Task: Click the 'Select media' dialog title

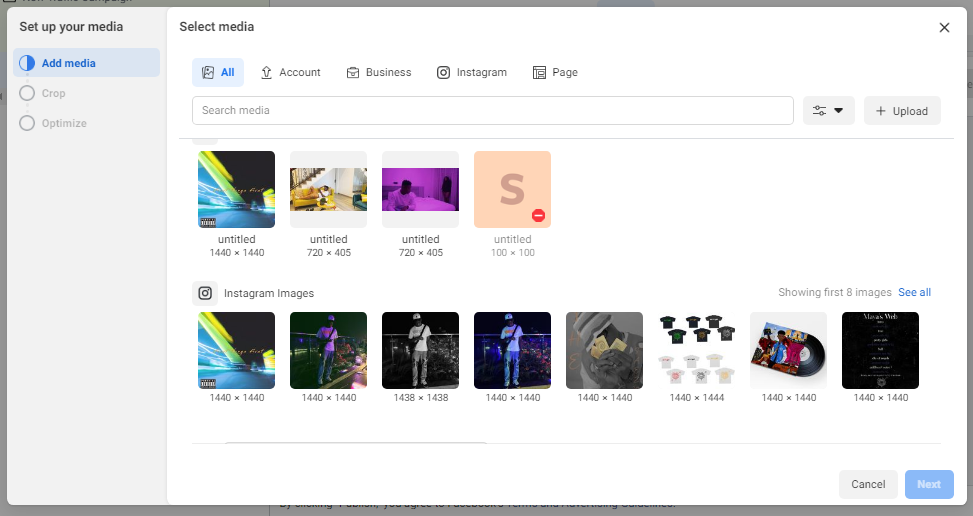Action: tap(217, 27)
